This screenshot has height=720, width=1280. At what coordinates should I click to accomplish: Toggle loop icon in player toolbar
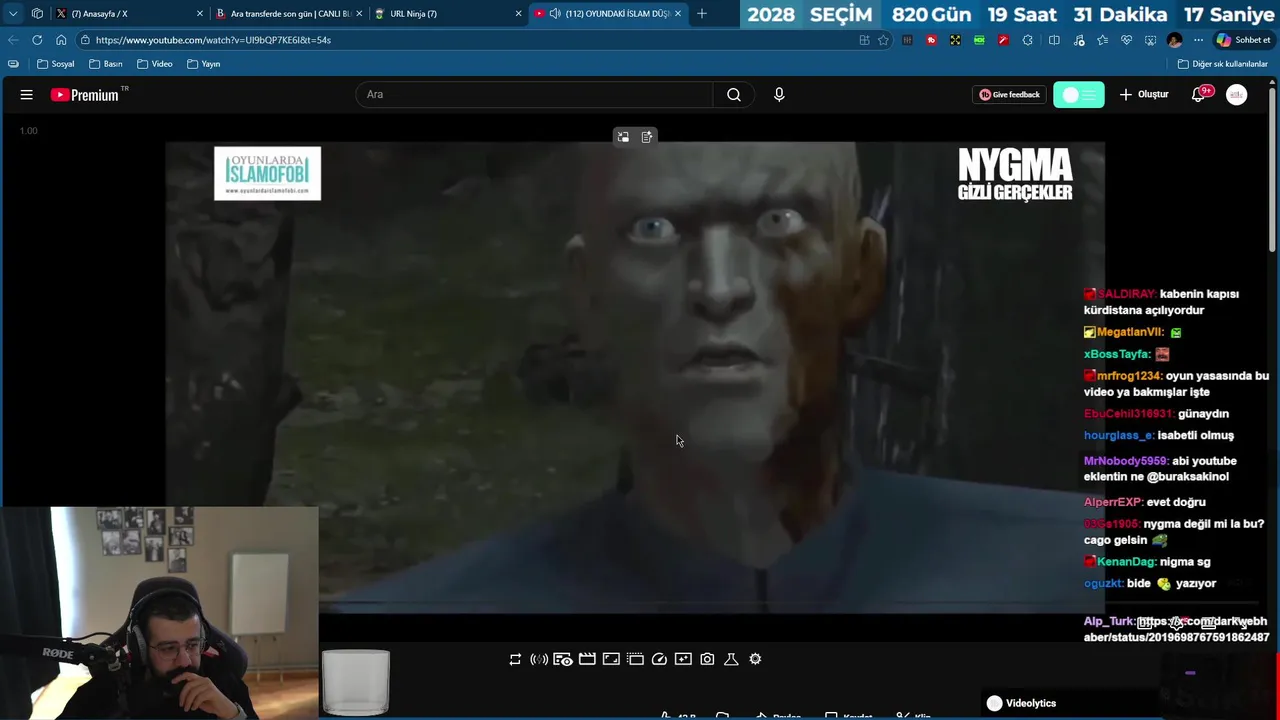[x=515, y=659]
